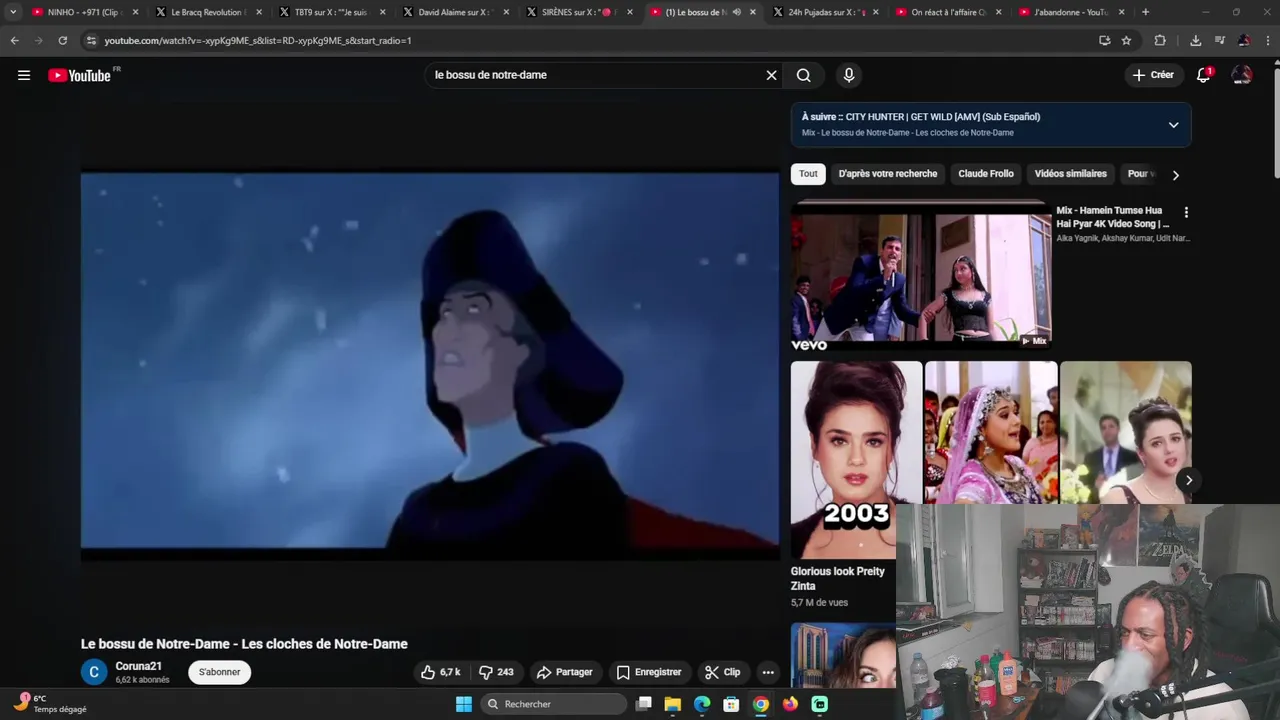
Task: Close the Le bossu de Notre-Dame tab
Action: [x=751, y=12]
